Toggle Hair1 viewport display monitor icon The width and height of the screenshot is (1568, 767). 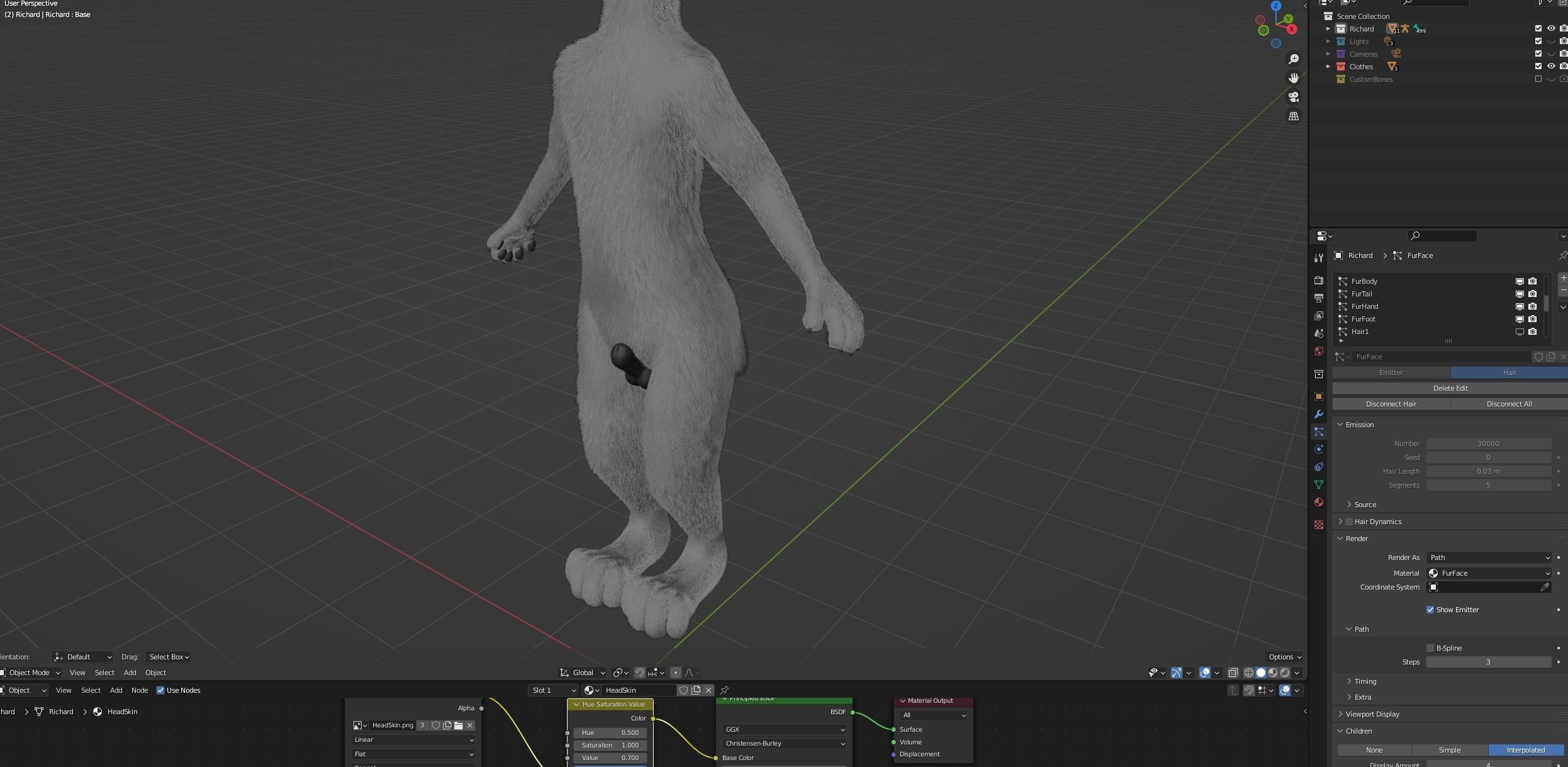(x=1520, y=332)
